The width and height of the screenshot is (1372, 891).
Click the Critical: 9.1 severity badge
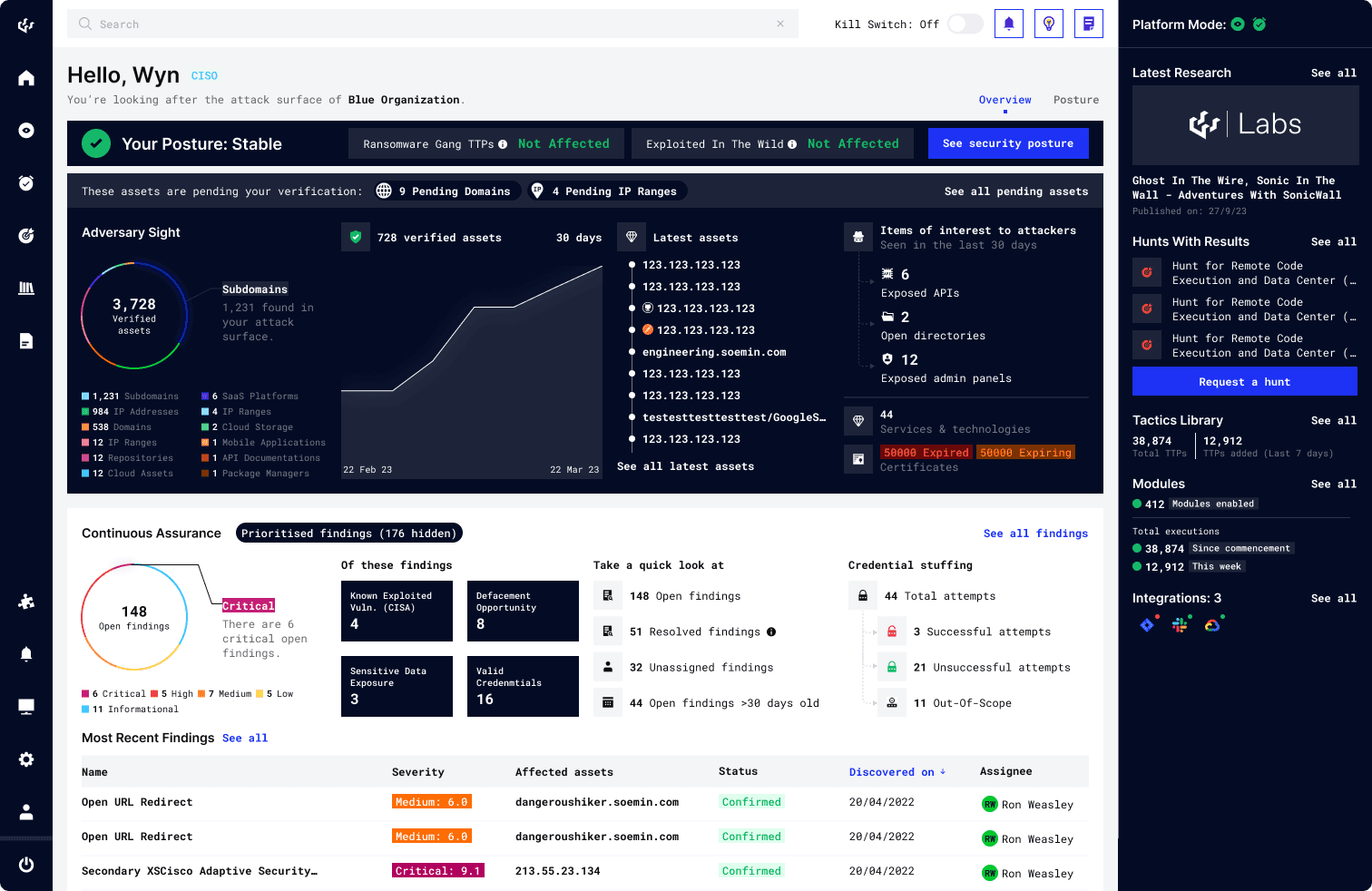pos(438,871)
